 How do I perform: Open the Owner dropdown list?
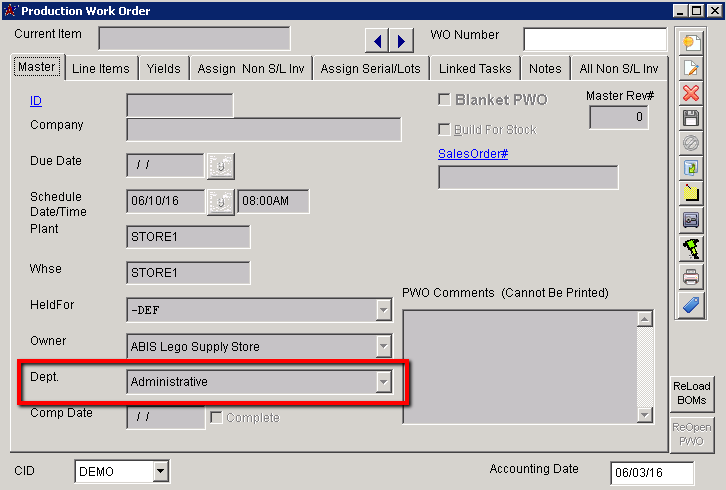(382, 347)
